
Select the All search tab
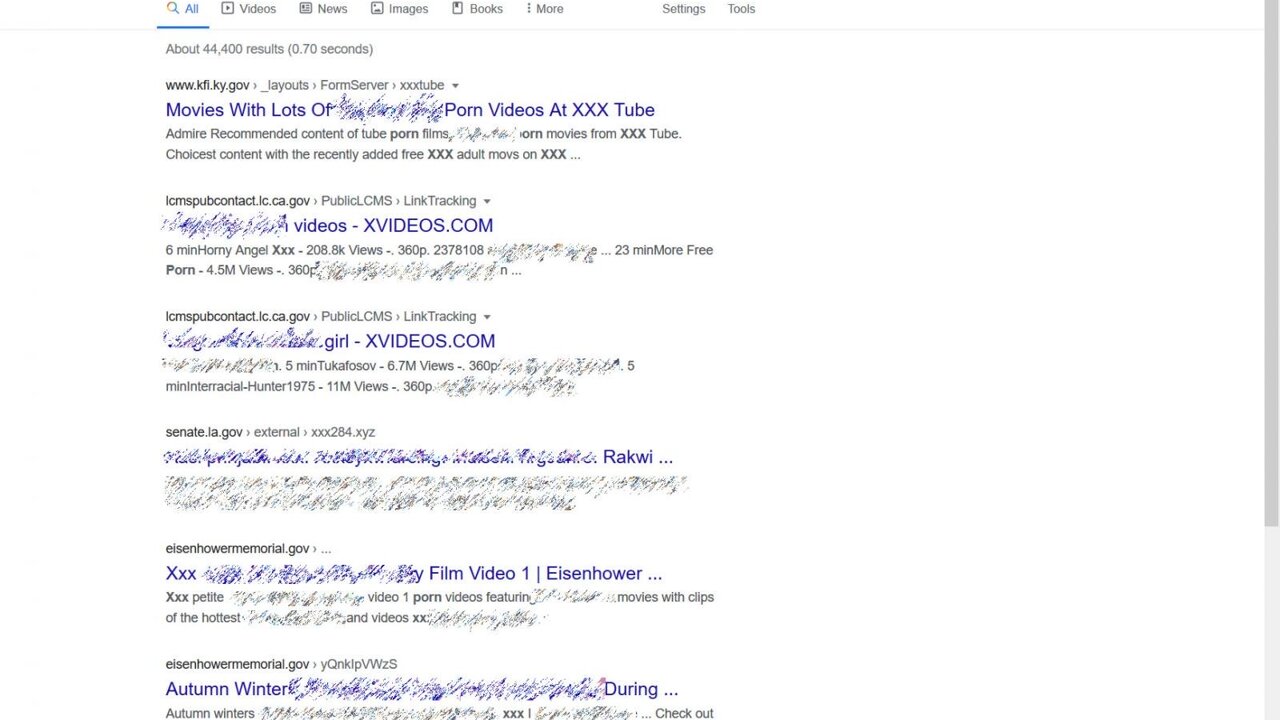(182, 9)
